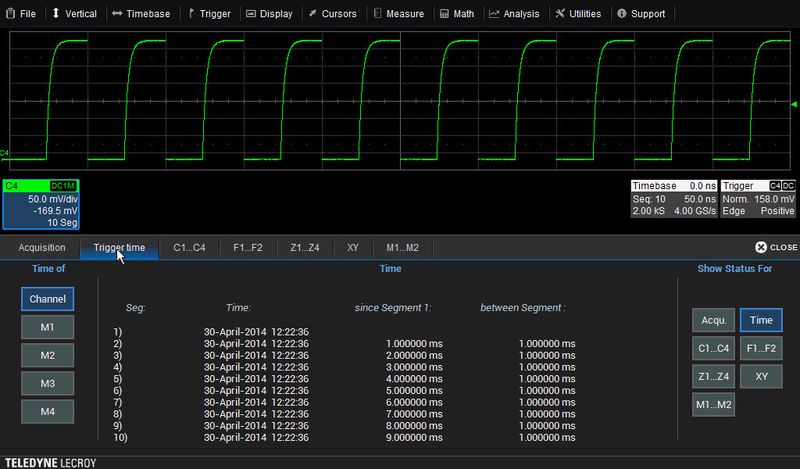Open the Display menu

click(x=269, y=14)
